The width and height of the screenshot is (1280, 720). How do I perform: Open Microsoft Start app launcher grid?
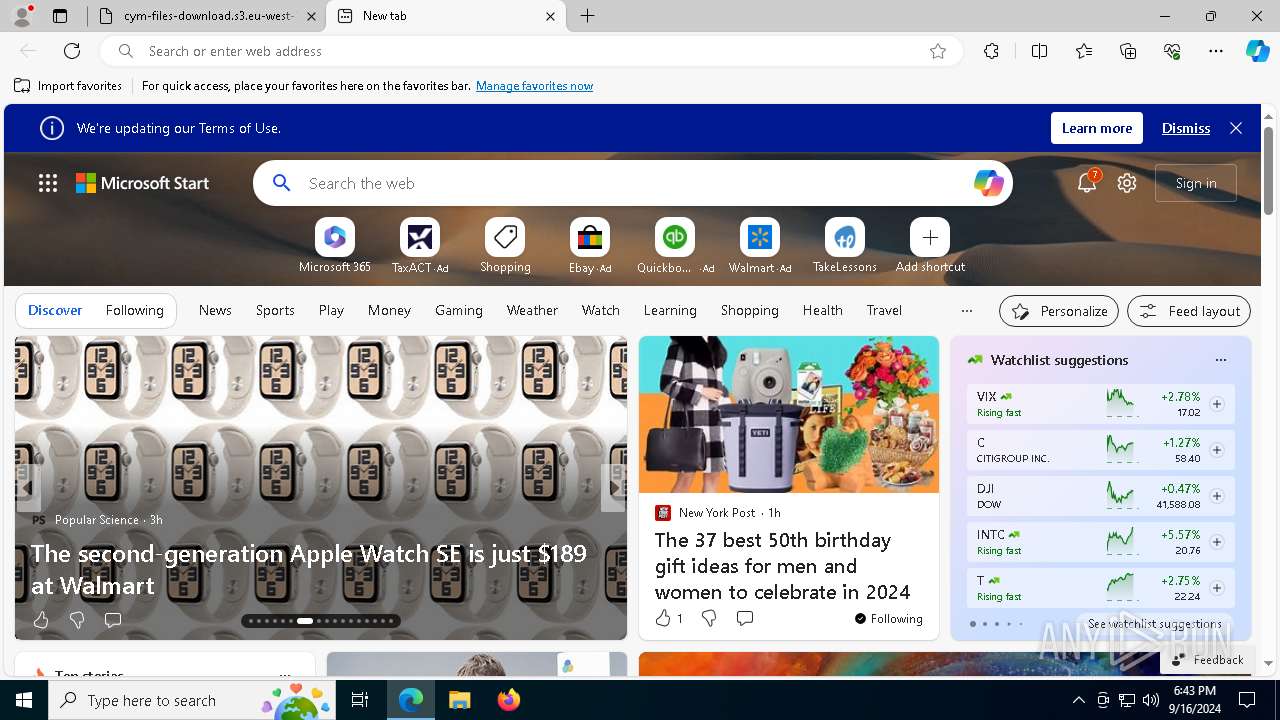tap(48, 183)
